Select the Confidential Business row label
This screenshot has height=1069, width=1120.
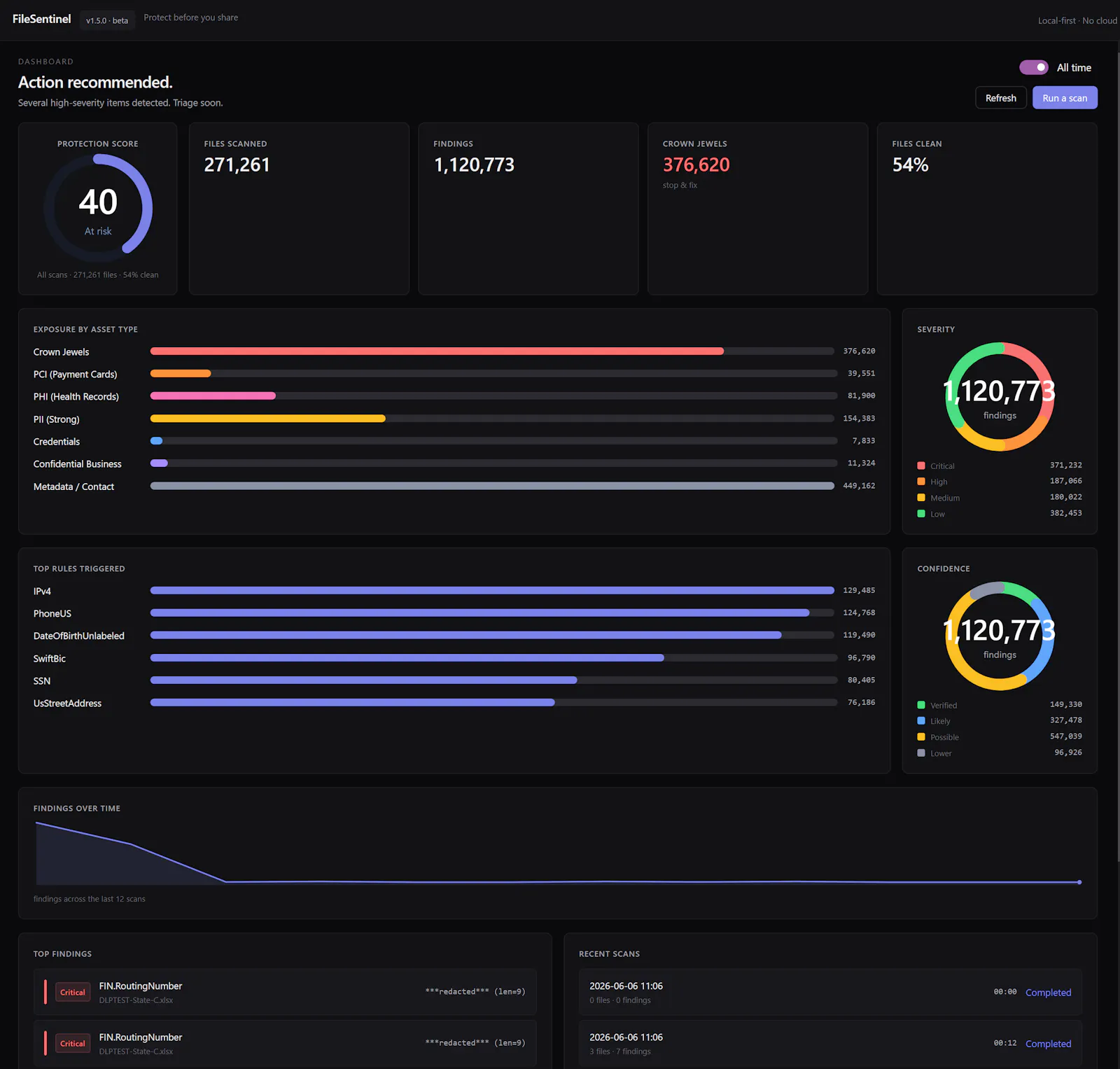click(78, 464)
